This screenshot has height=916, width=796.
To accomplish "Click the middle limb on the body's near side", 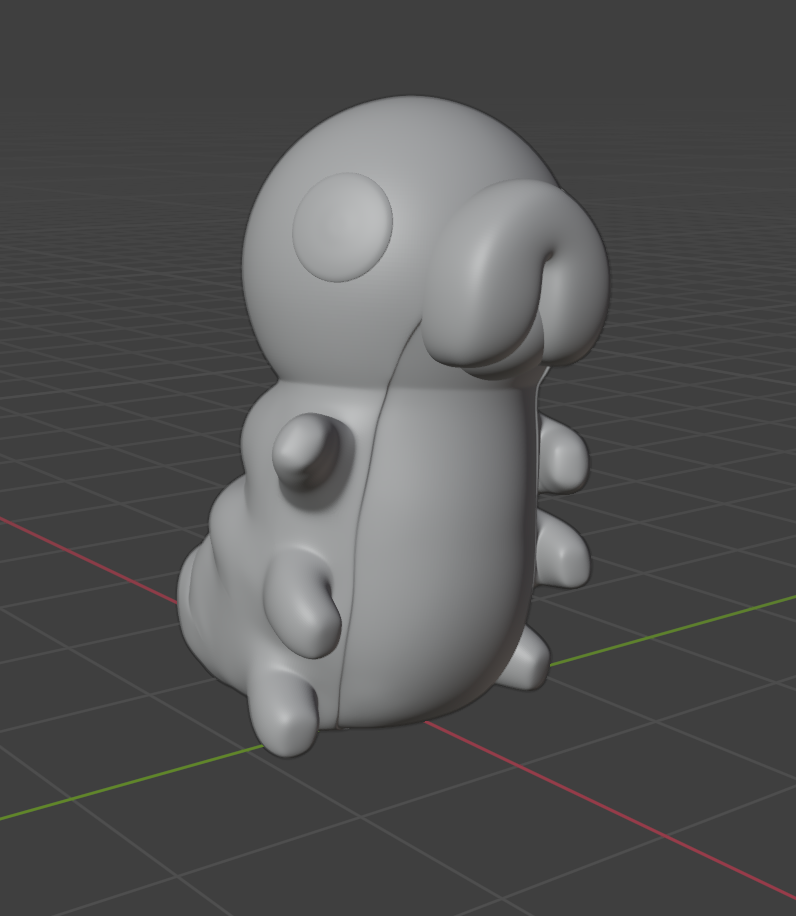I will pyautogui.click(x=303, y=602).
